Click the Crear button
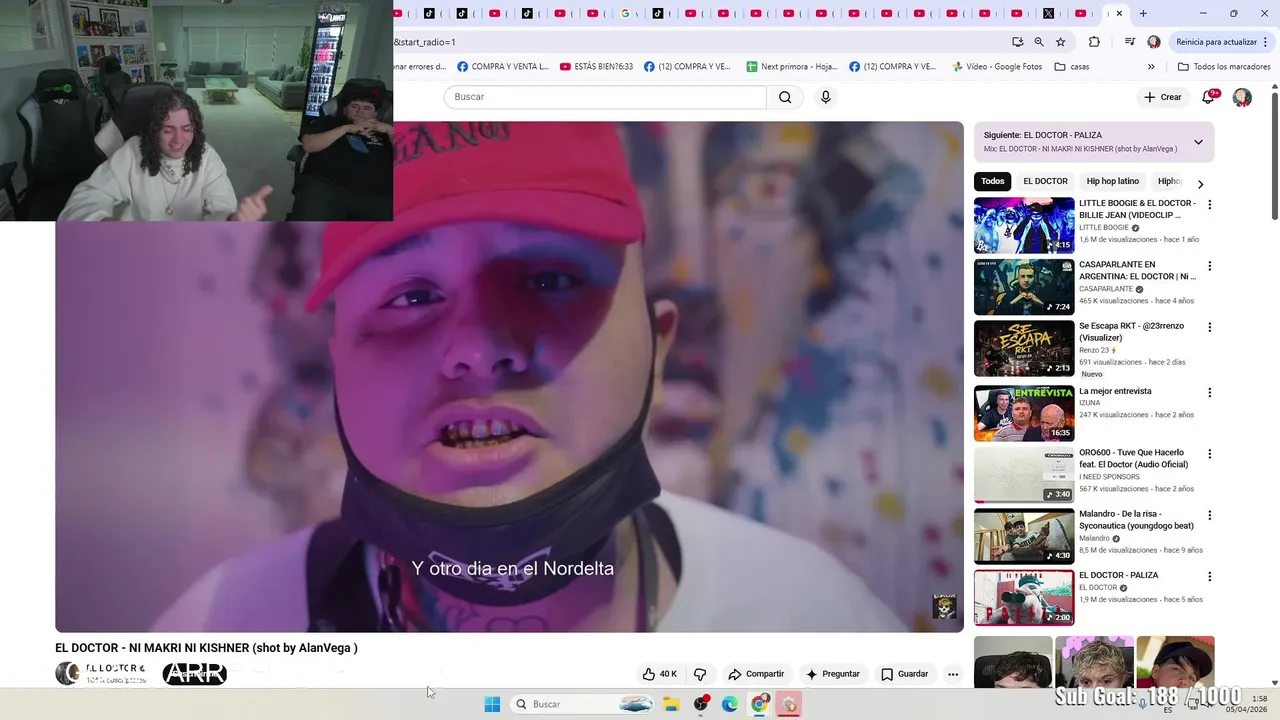 (x=1162, y=97)
